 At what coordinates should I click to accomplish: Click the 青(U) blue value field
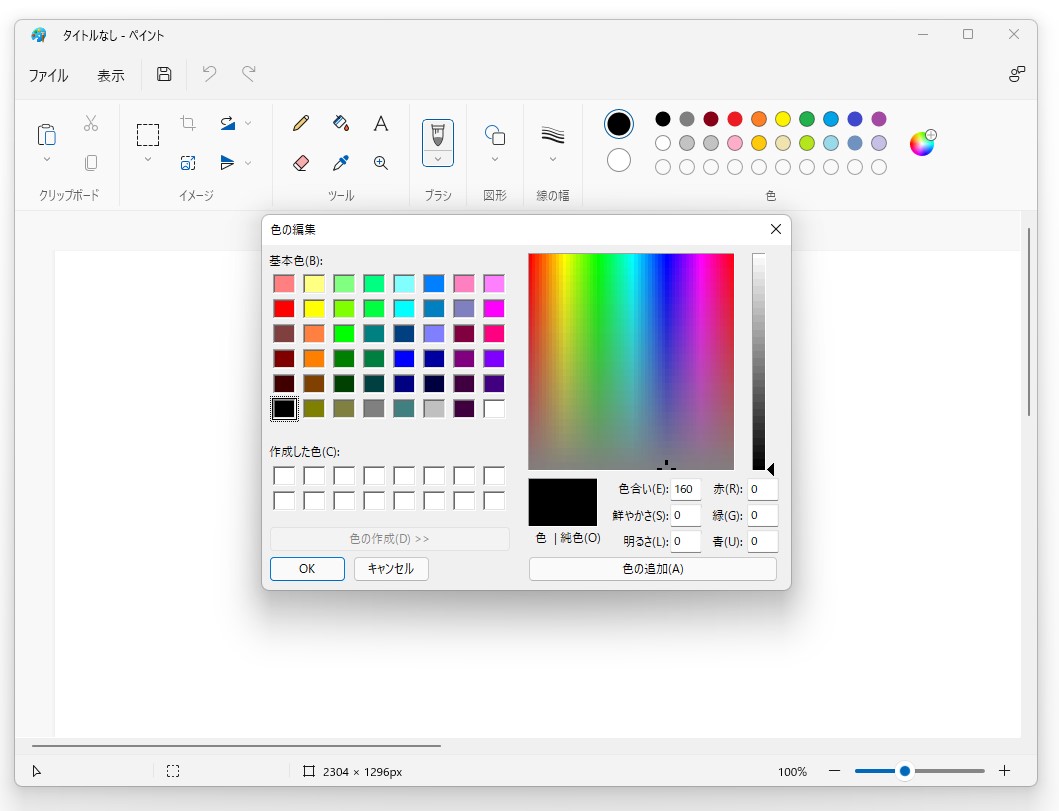(x=763, y=542)
